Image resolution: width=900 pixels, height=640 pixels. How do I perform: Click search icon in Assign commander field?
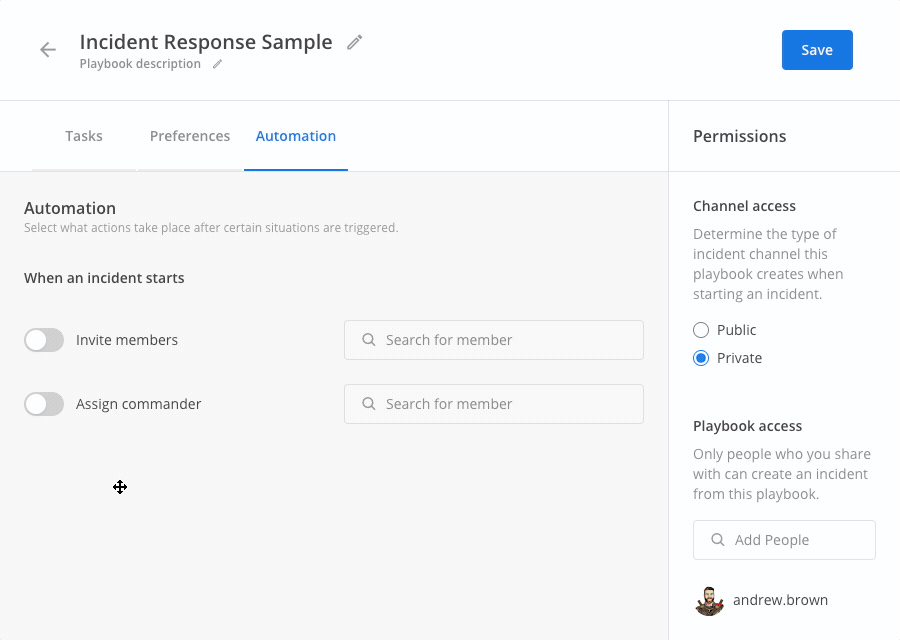369,404
